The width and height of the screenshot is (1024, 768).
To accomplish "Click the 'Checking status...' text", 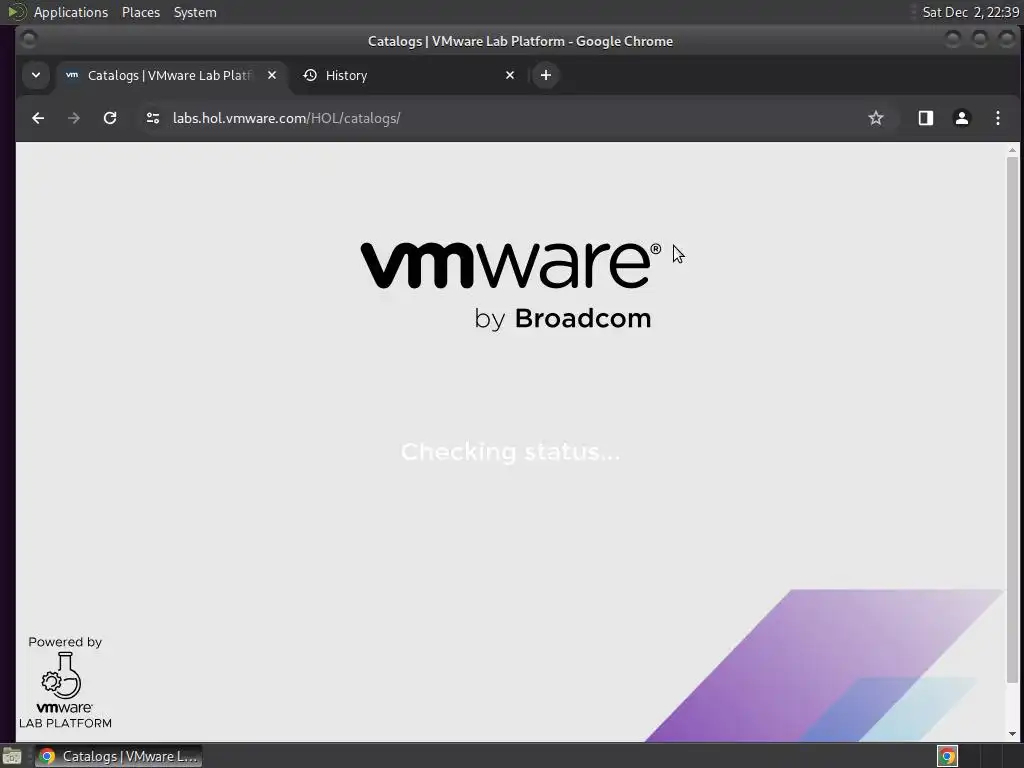I will click(511, 452).
